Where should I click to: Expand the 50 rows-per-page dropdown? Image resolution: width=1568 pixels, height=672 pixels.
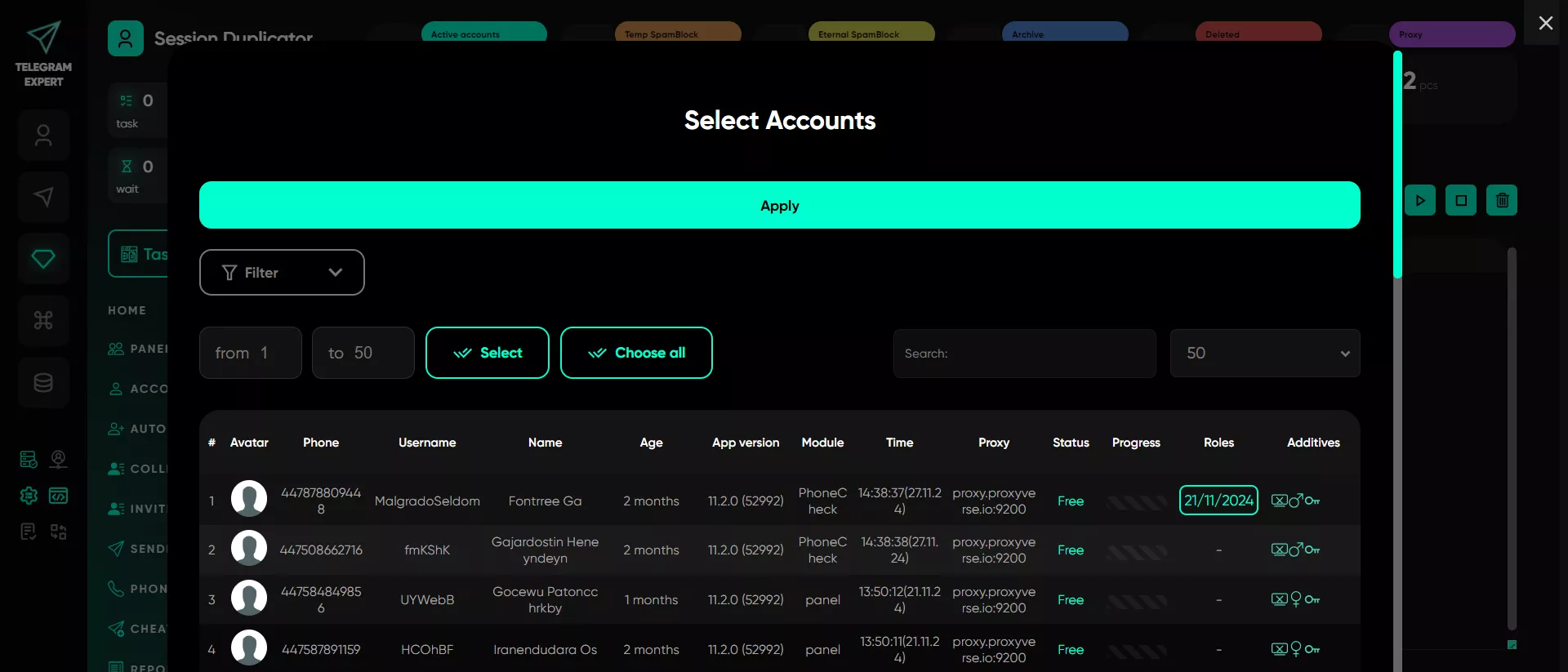point(1265,353)
